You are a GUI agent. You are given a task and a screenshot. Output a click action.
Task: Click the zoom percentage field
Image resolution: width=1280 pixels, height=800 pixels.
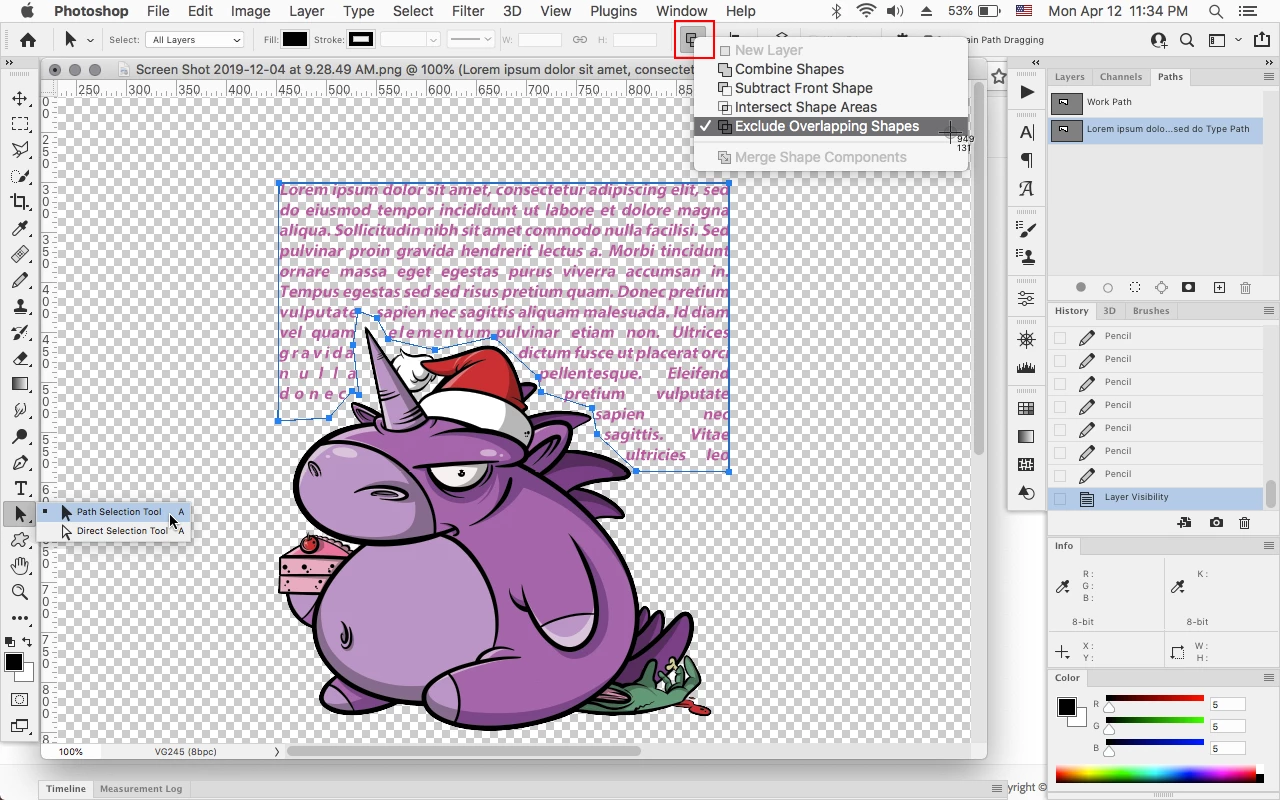coord(70,752)
